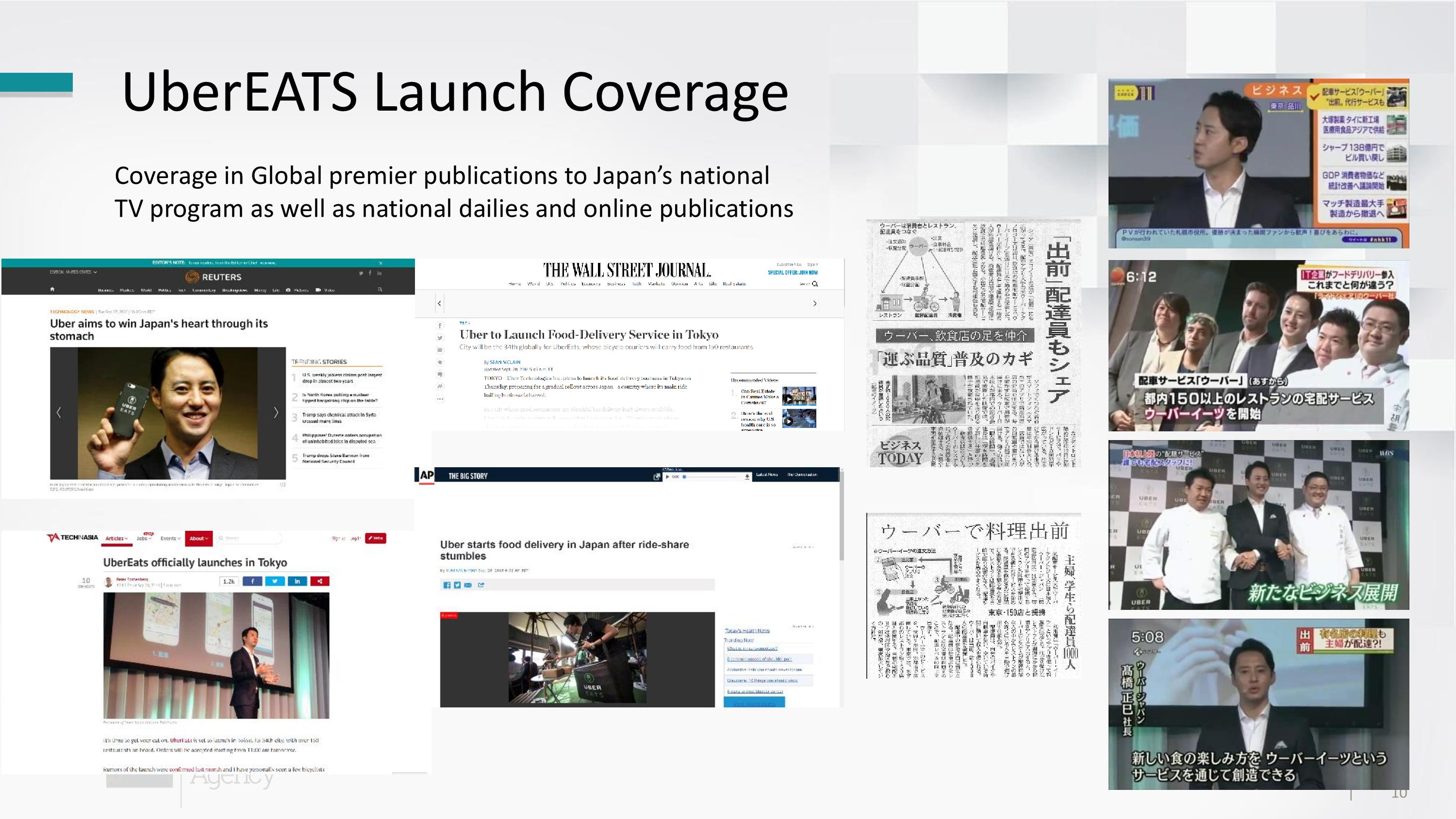Click the Reuters search magnifier icon
Image resolution: width=1456 pixels, height=819 pixels.
[380, 289]
